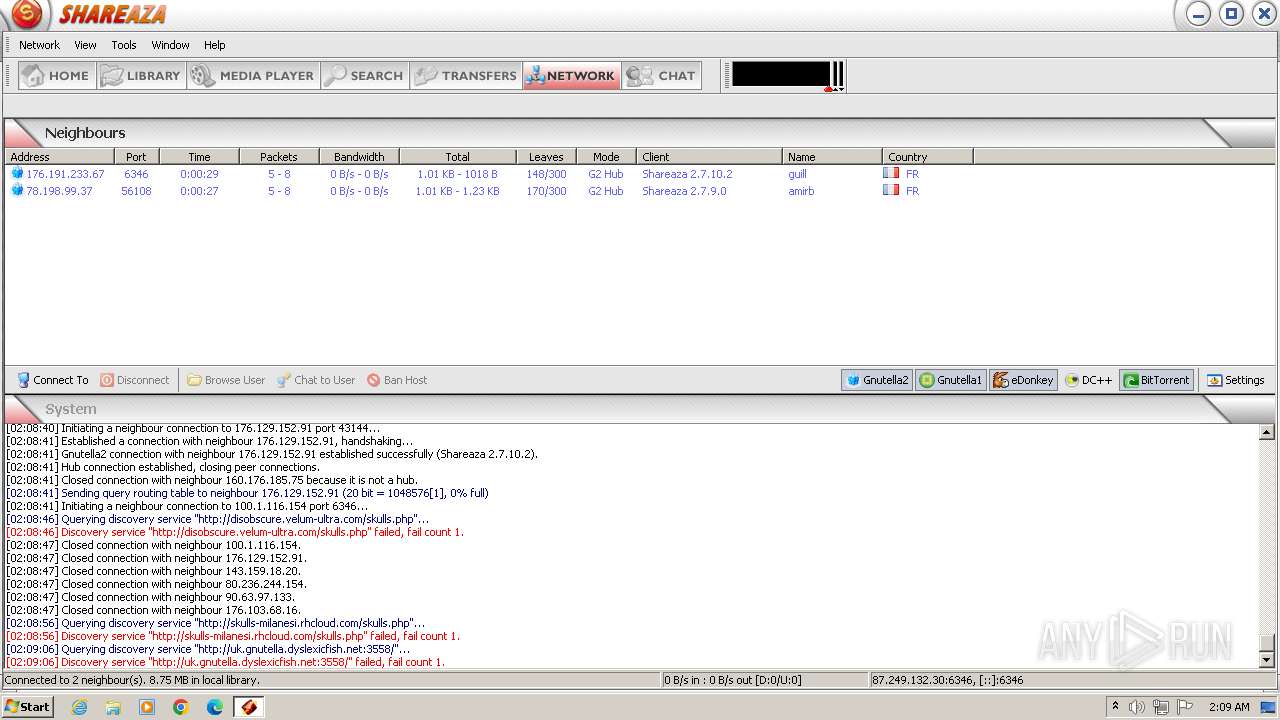This screenshot has width=1280, height=720.
Task: Sort by Bandwidth column header
Action: click(x=359, y=157)
